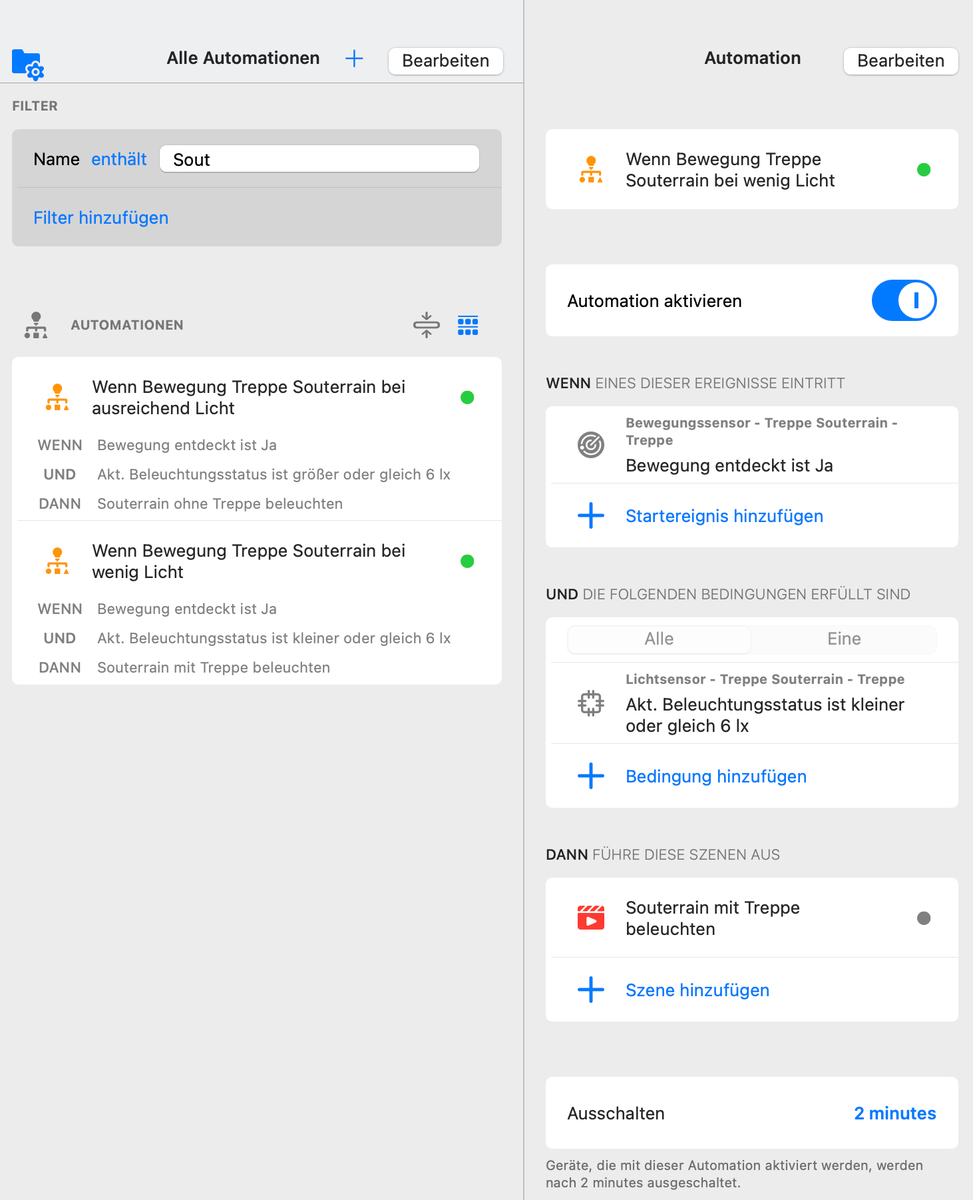Click plus icon beside Szene hinzufügen

pos(591,990)
